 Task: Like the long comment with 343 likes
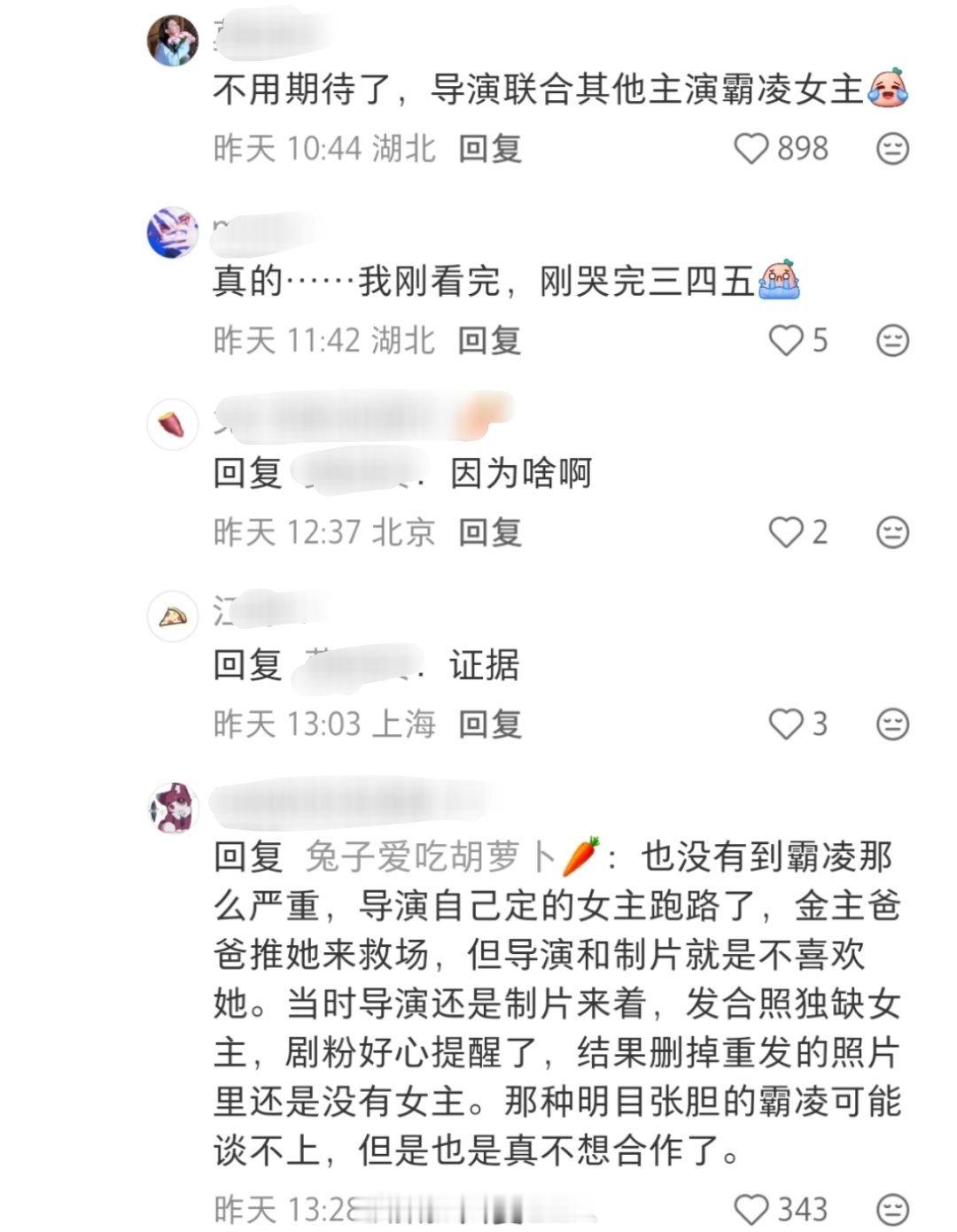[751, 1209]
